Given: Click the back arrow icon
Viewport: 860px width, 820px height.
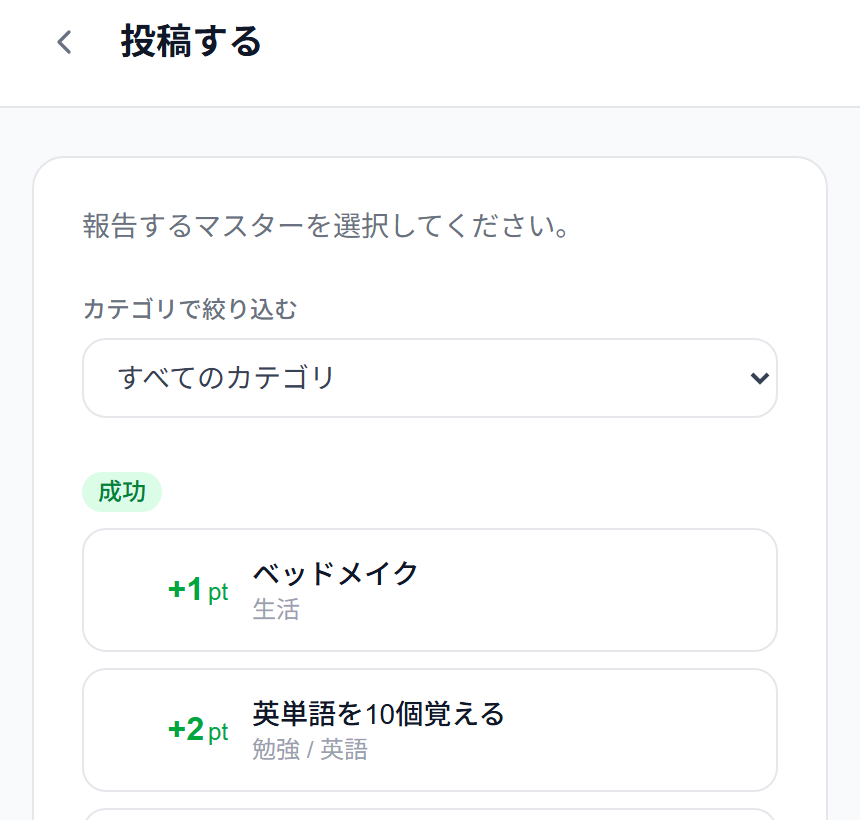Looking at the screenshot, I should click(x=63, y=43).
